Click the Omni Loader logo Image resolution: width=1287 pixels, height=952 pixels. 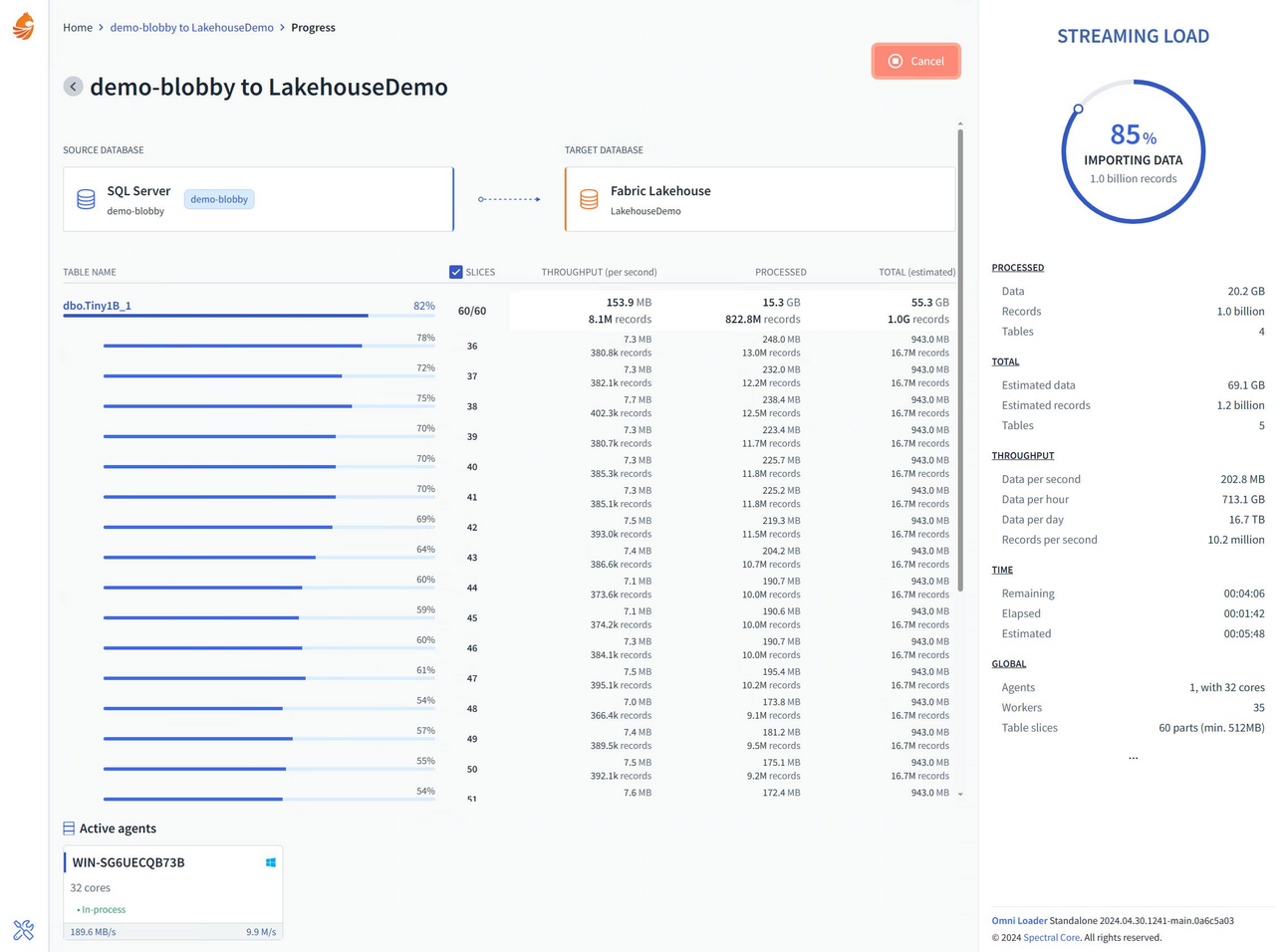[x=22, y=27]
